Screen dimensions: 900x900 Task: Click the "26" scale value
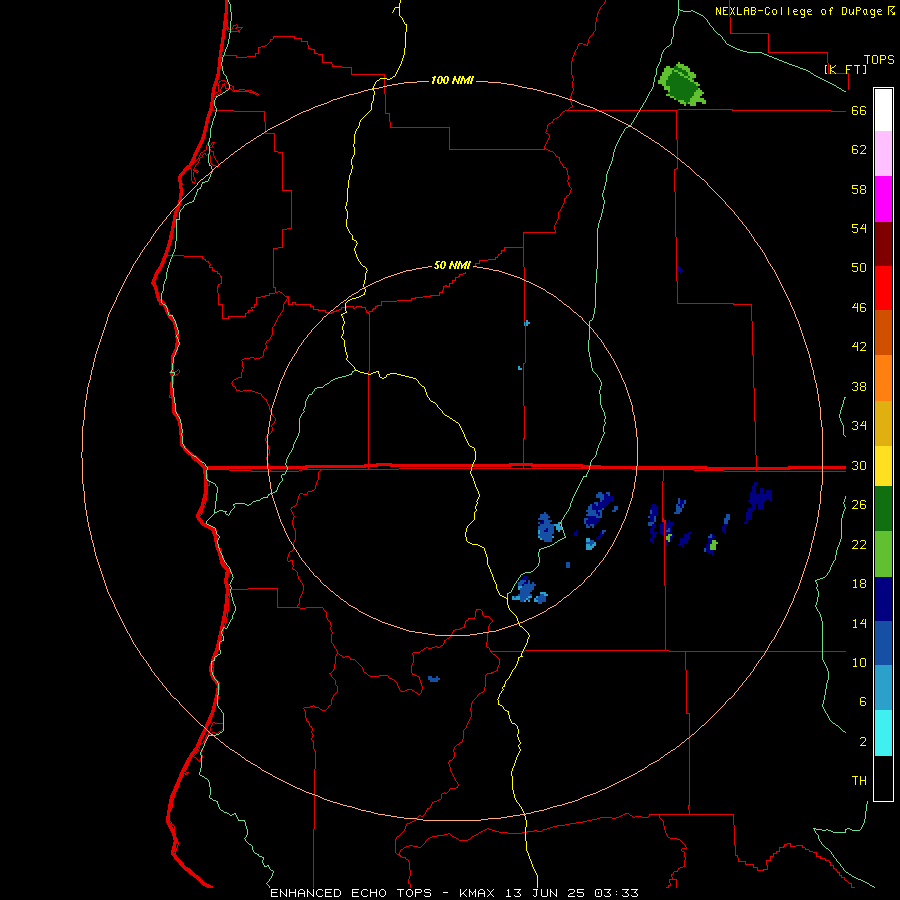[x=859, y=505]
